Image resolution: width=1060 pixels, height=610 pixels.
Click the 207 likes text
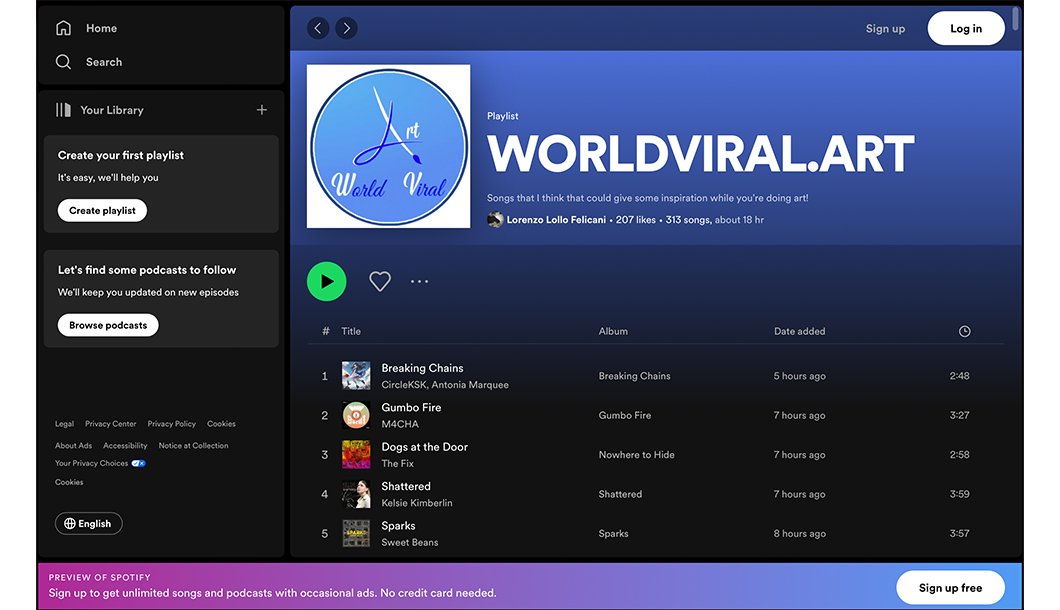(635, 220)
